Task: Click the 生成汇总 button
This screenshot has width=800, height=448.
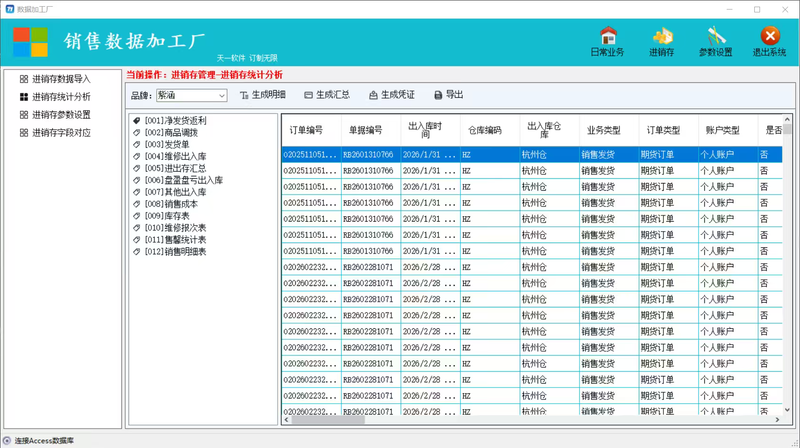Action: 327,95
